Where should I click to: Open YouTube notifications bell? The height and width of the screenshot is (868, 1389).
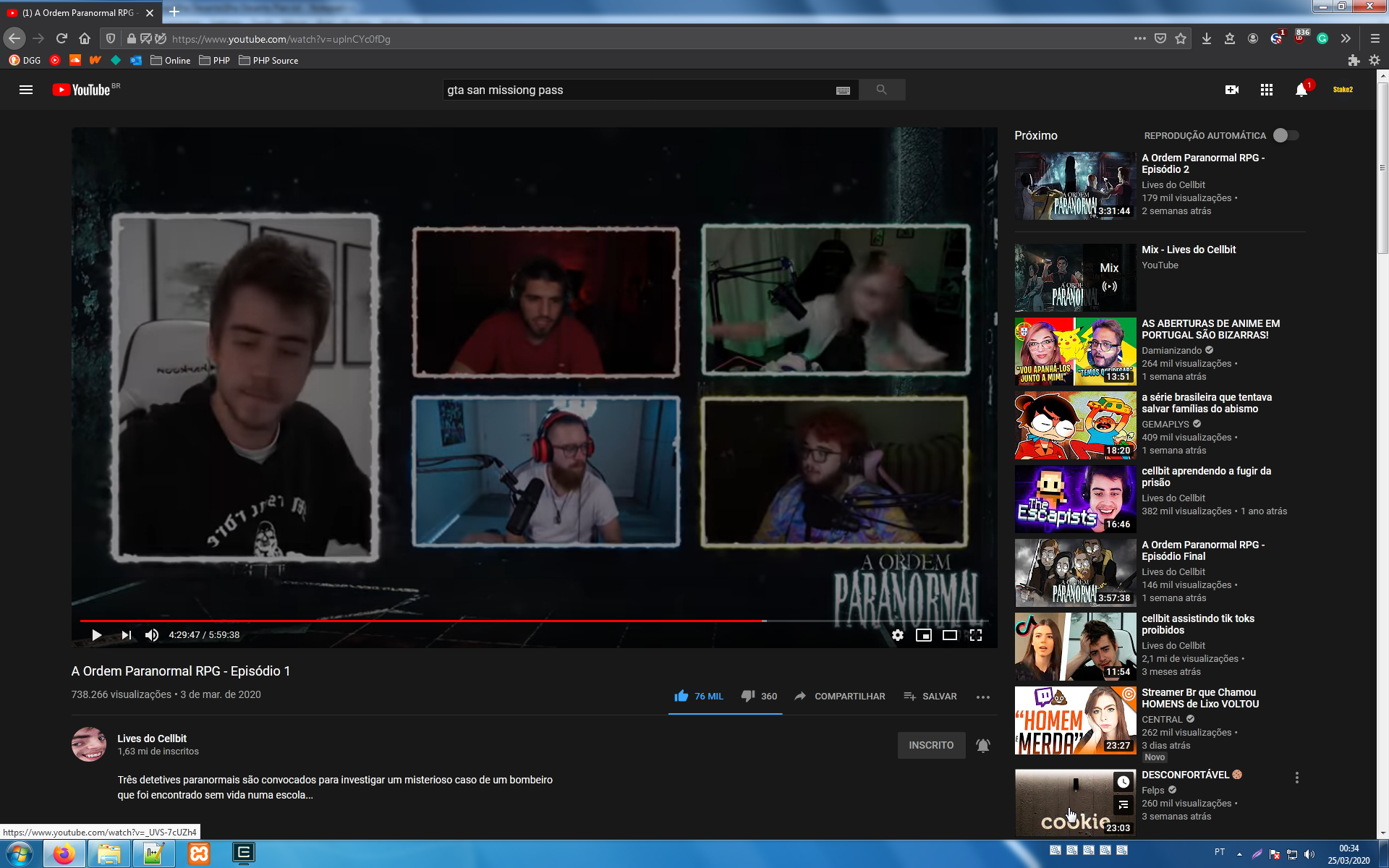1301,90
